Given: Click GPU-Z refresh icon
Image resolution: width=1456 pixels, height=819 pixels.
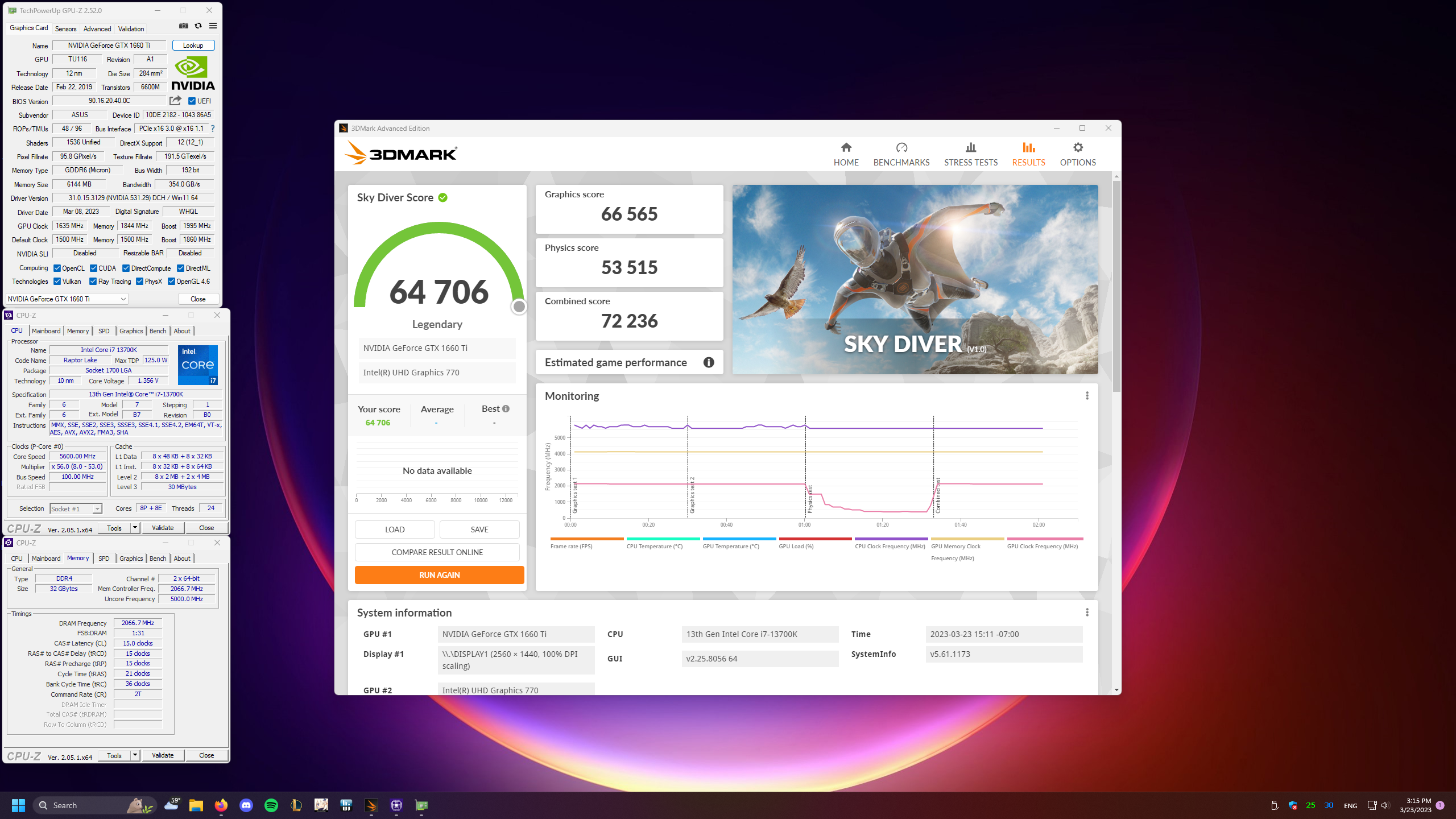Looking at the screenshot, I should point(198,26).
